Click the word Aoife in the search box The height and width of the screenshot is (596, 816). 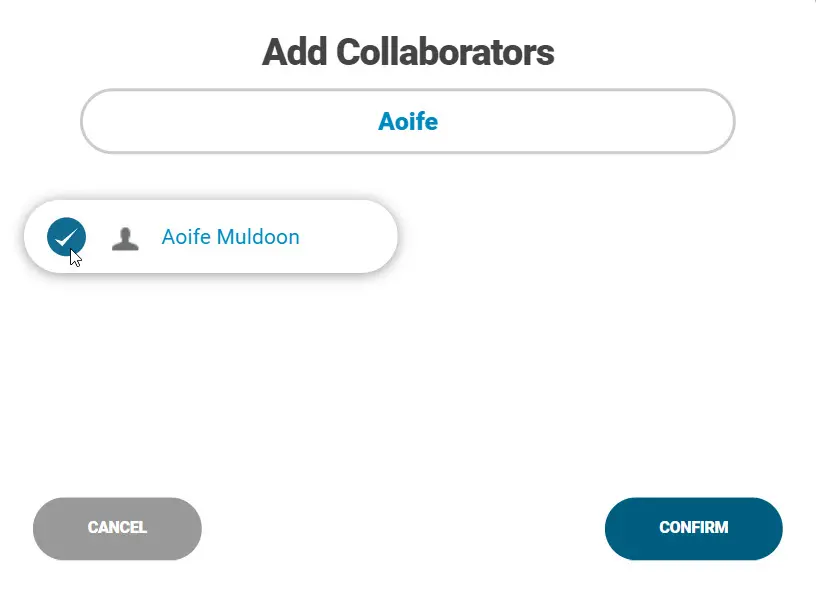click(x=408, y=122)
